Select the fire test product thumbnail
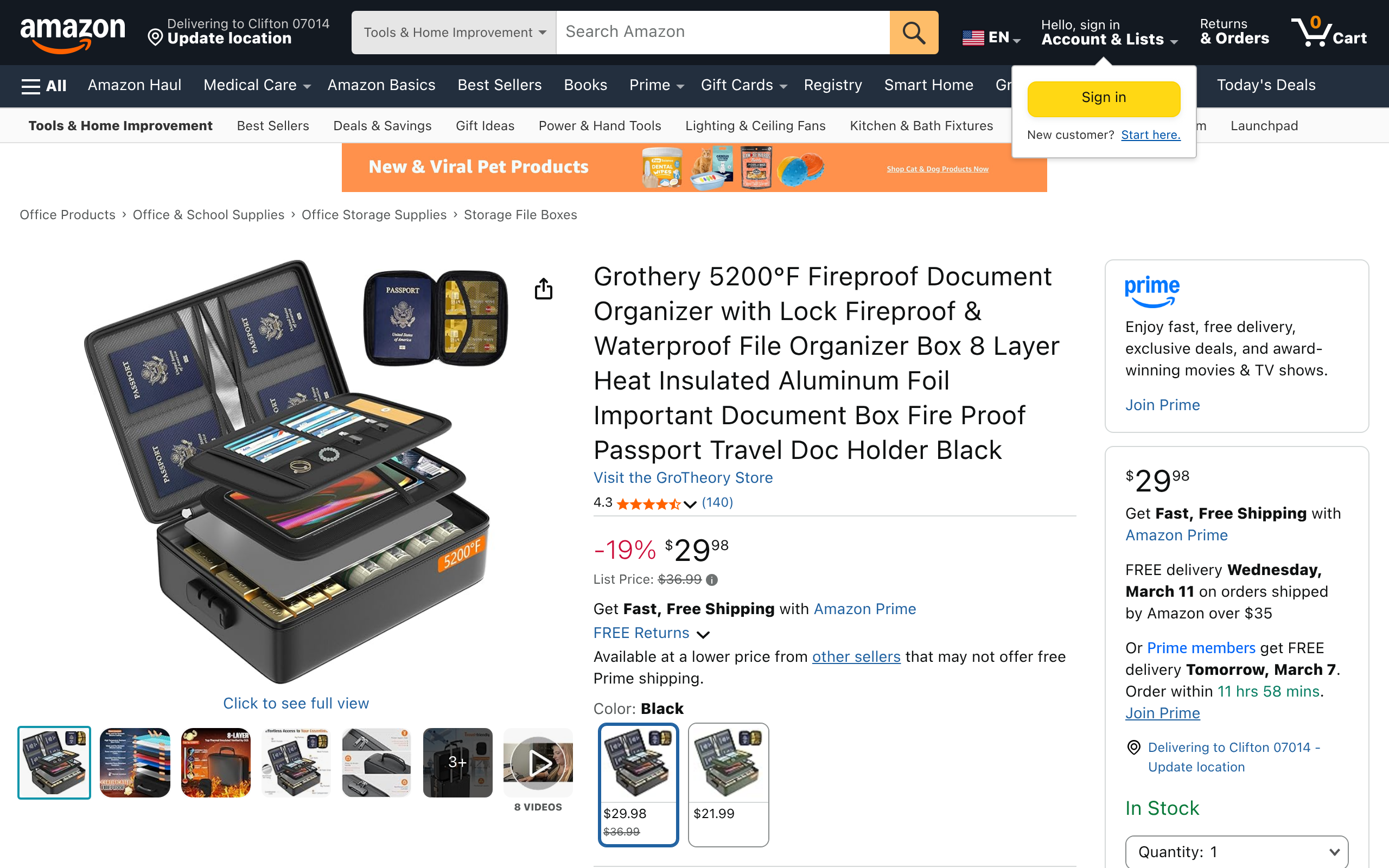This screenshot has height=868, width=1389. (216, 762)
